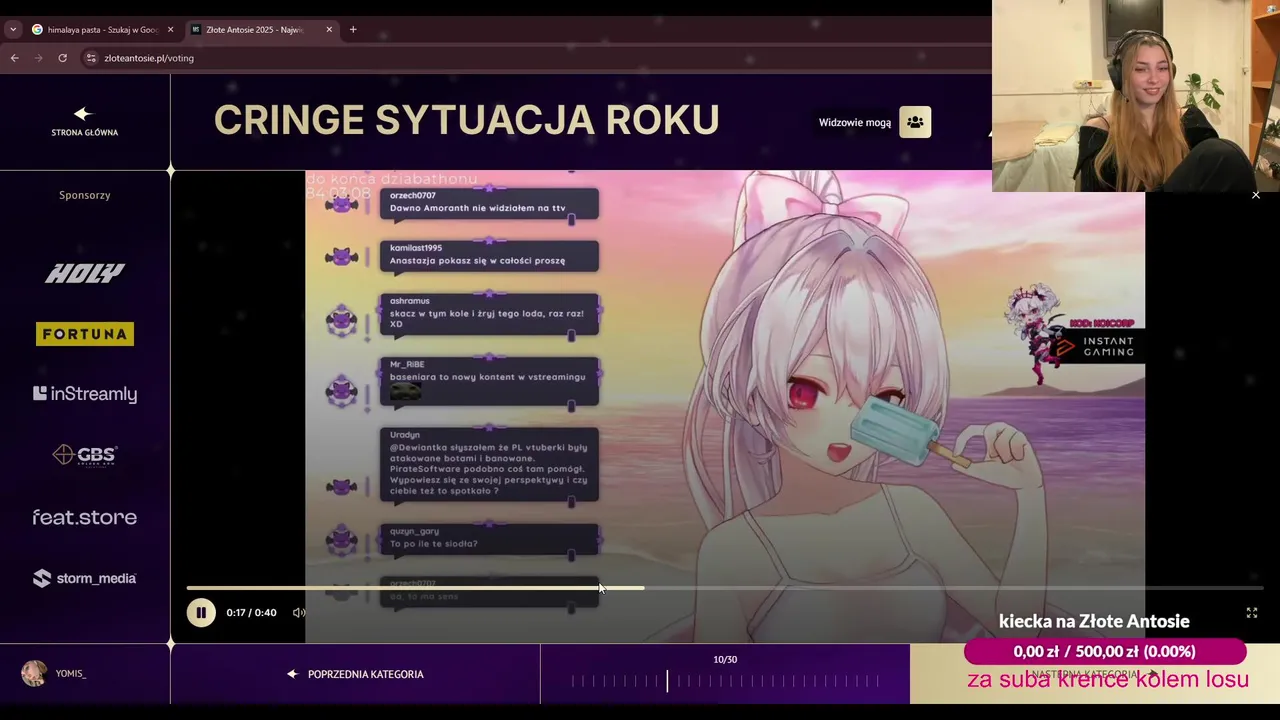Seek the video progress bar
The image size is (1280, 720).
tap(725, 588)
